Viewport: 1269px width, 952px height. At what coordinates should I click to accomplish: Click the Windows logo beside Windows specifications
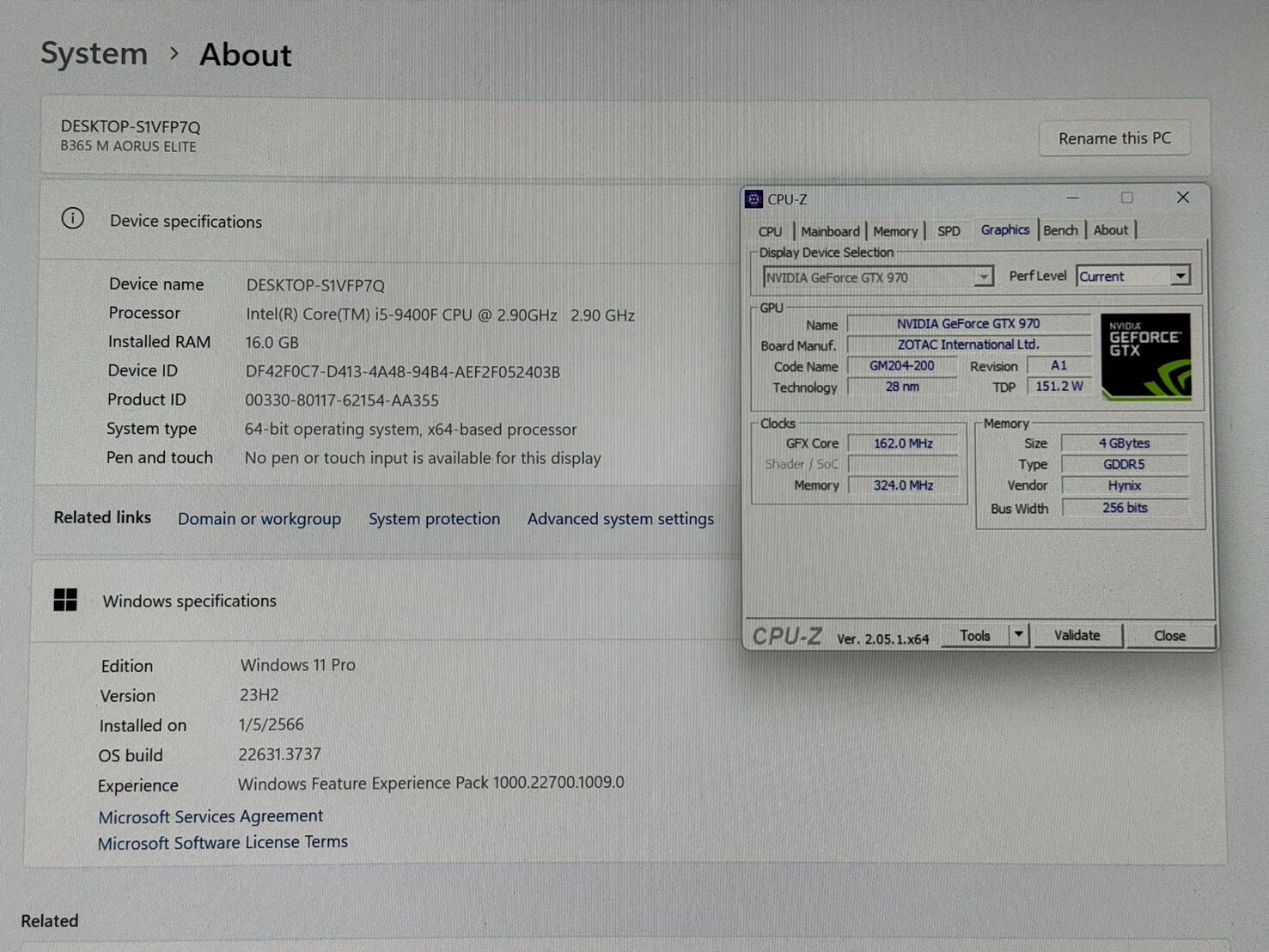coord(65,600)
